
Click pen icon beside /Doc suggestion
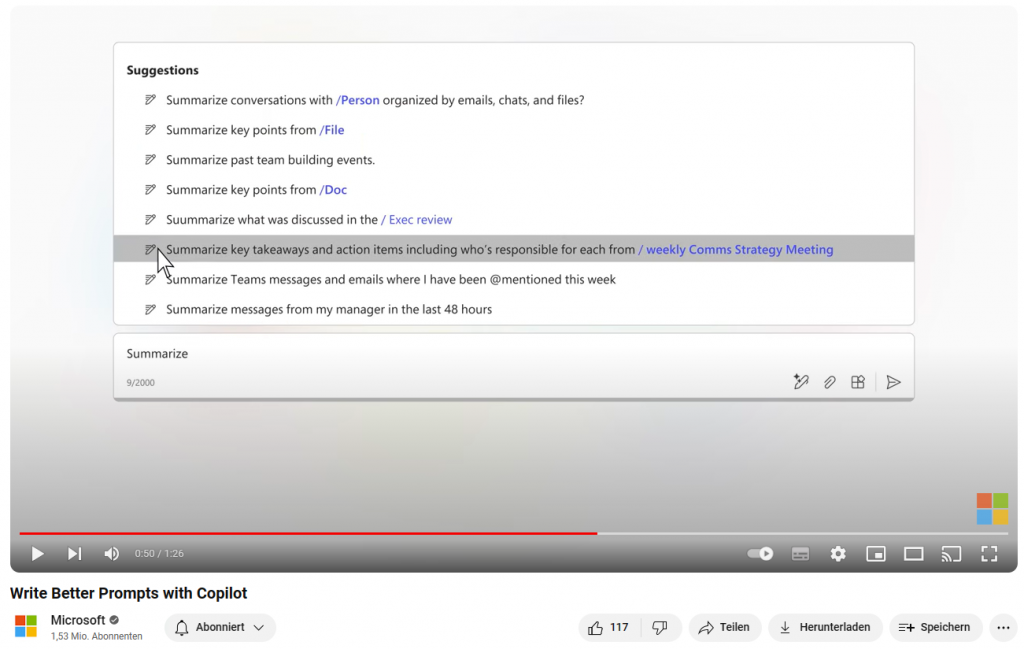click(x=150, y=190)
